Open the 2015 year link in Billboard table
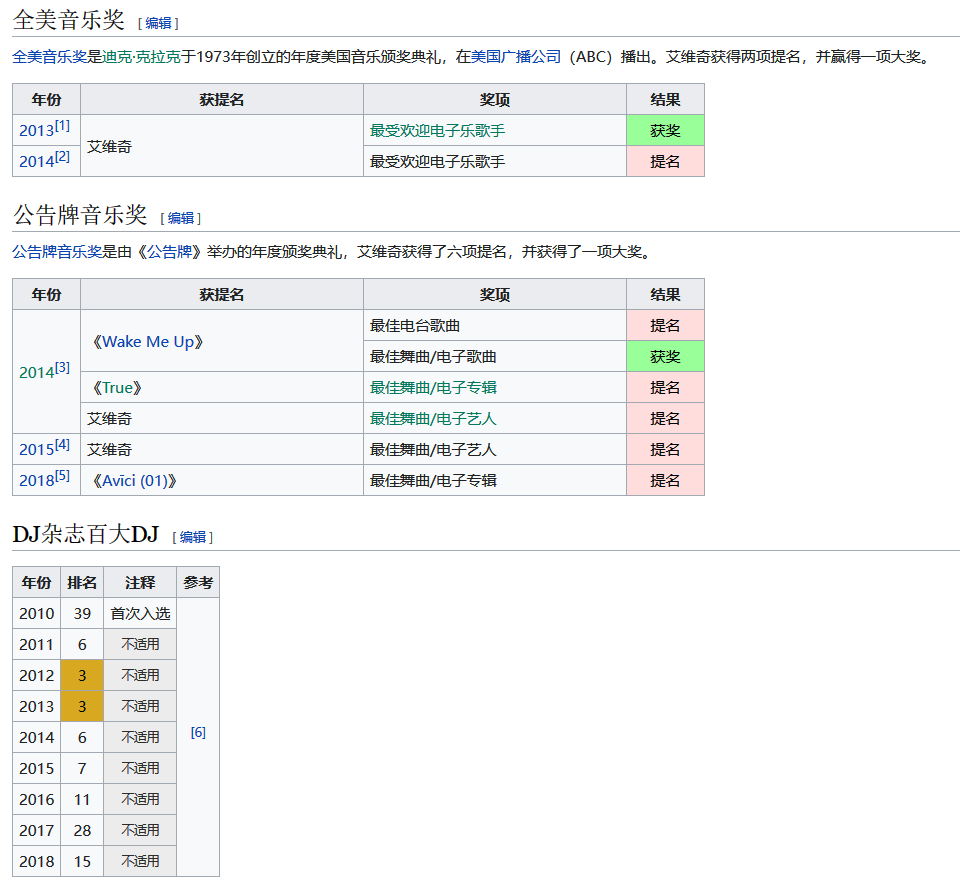960x891 pixels. point(37,449)
